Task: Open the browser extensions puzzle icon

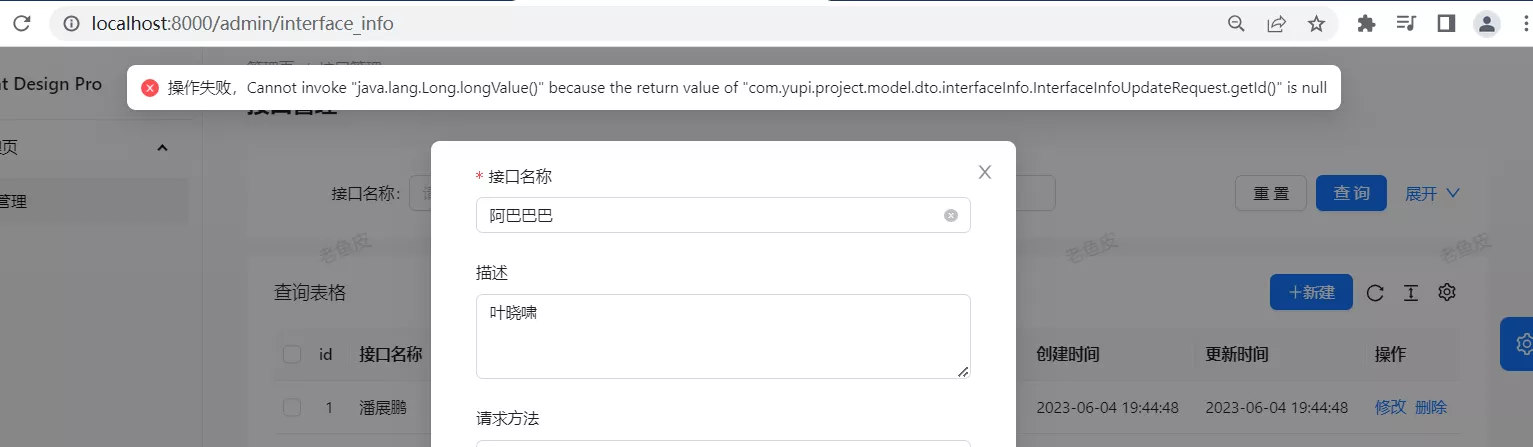Action: (1366, 23)
